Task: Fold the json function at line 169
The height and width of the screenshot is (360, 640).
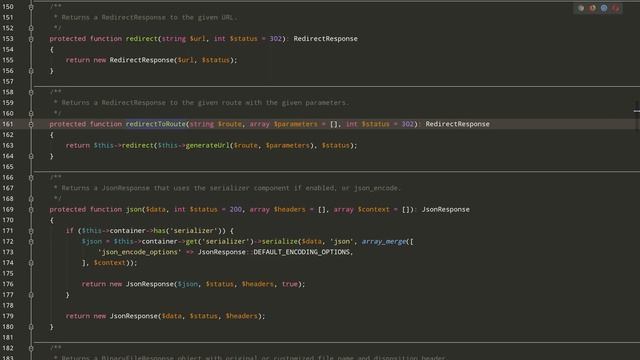Action: point(31,209)
